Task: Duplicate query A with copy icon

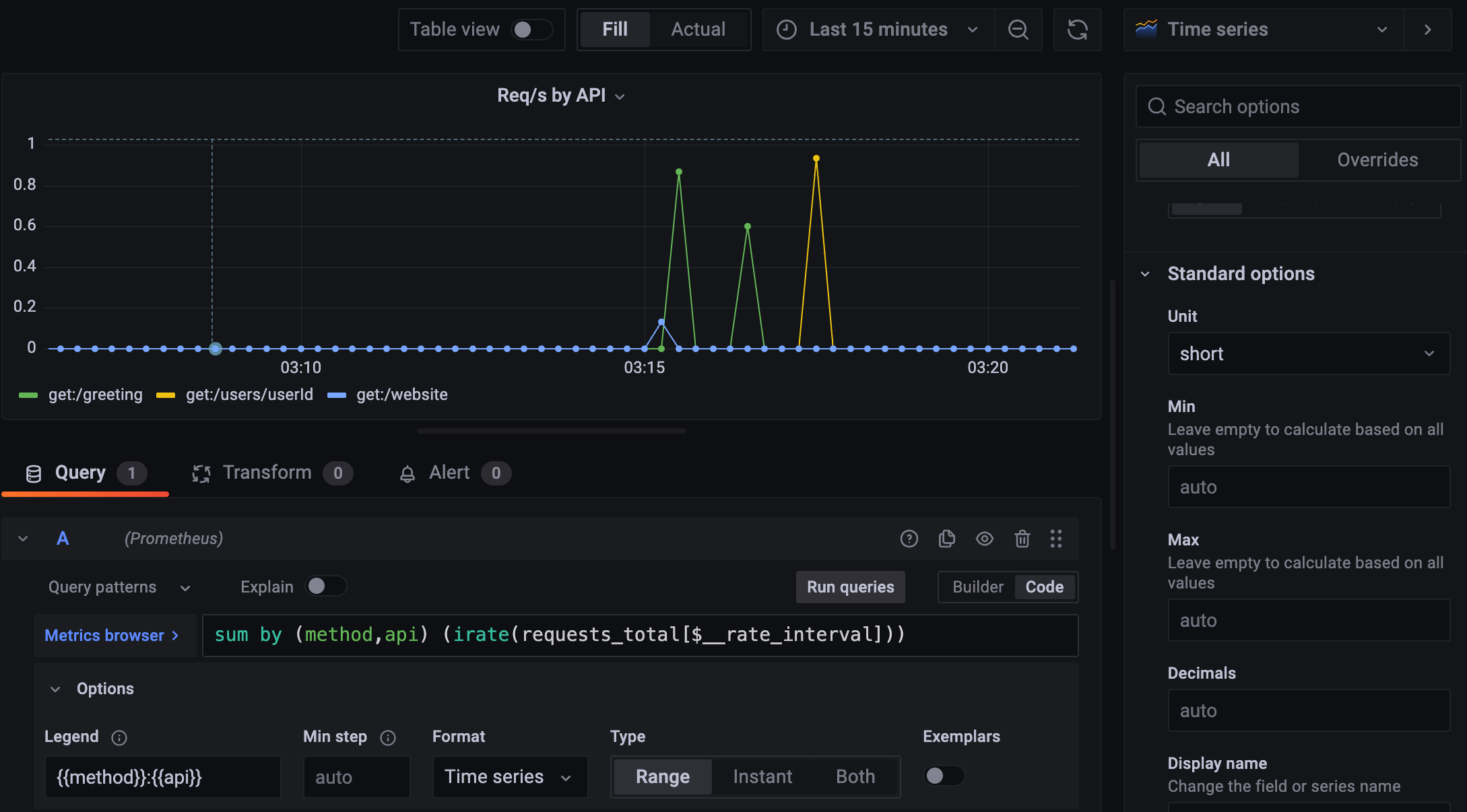Action: coord(946,539)
